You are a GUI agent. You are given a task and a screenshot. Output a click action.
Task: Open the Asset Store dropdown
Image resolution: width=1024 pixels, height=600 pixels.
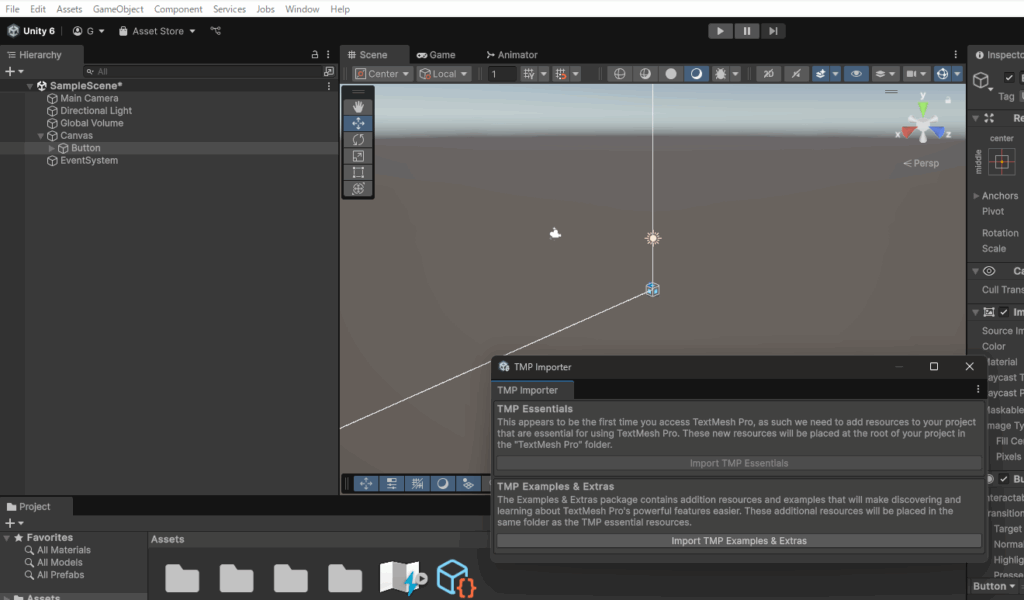[157, 31]
